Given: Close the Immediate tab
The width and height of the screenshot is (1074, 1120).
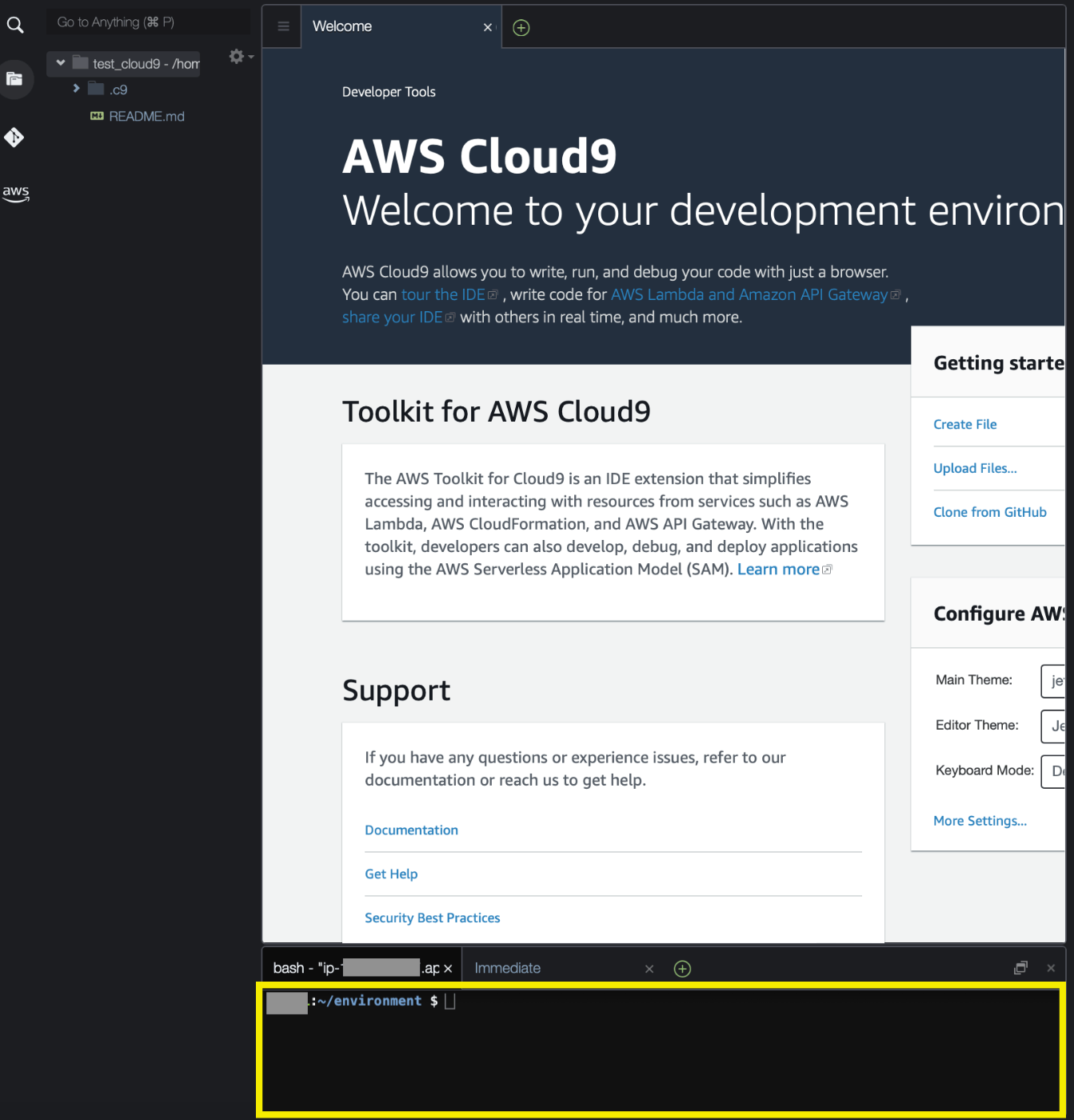Looking at the screenshot, I should tap(649, 969).
